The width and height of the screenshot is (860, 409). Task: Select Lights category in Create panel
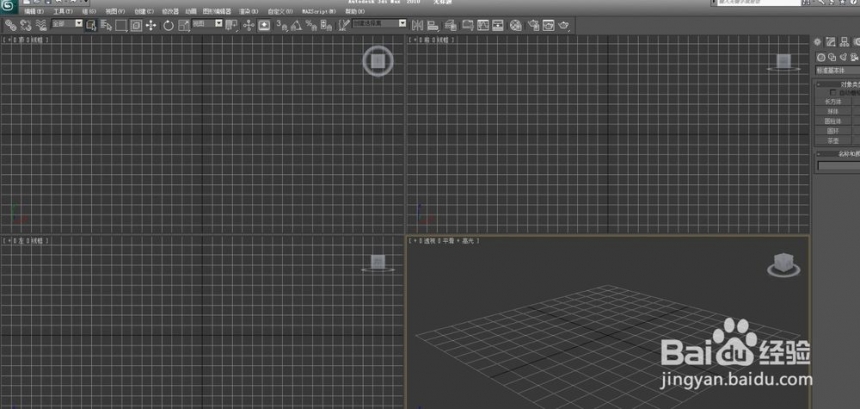pyautogui.click(x=843, y=57)
